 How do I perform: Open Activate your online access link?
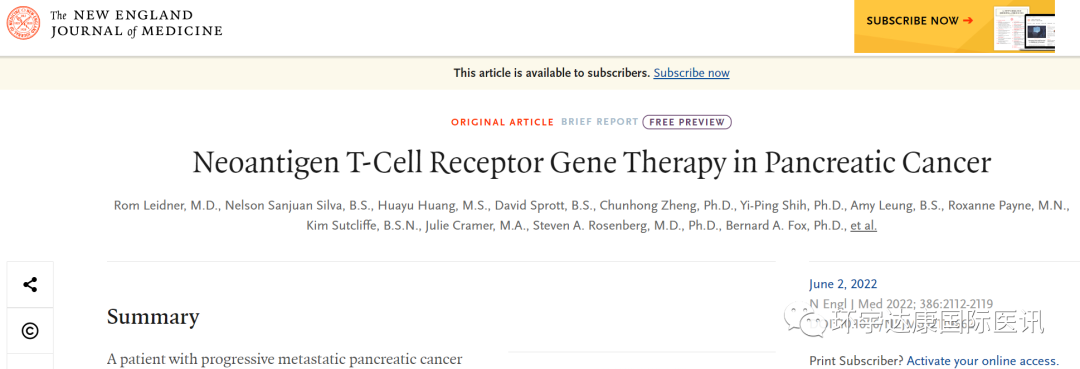[983, 361]
